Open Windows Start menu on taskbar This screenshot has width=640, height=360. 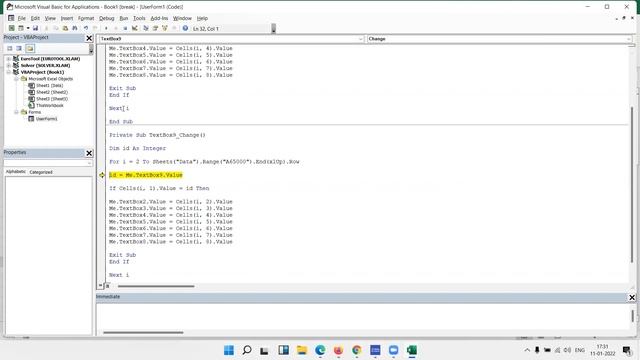tap(229, 350)
